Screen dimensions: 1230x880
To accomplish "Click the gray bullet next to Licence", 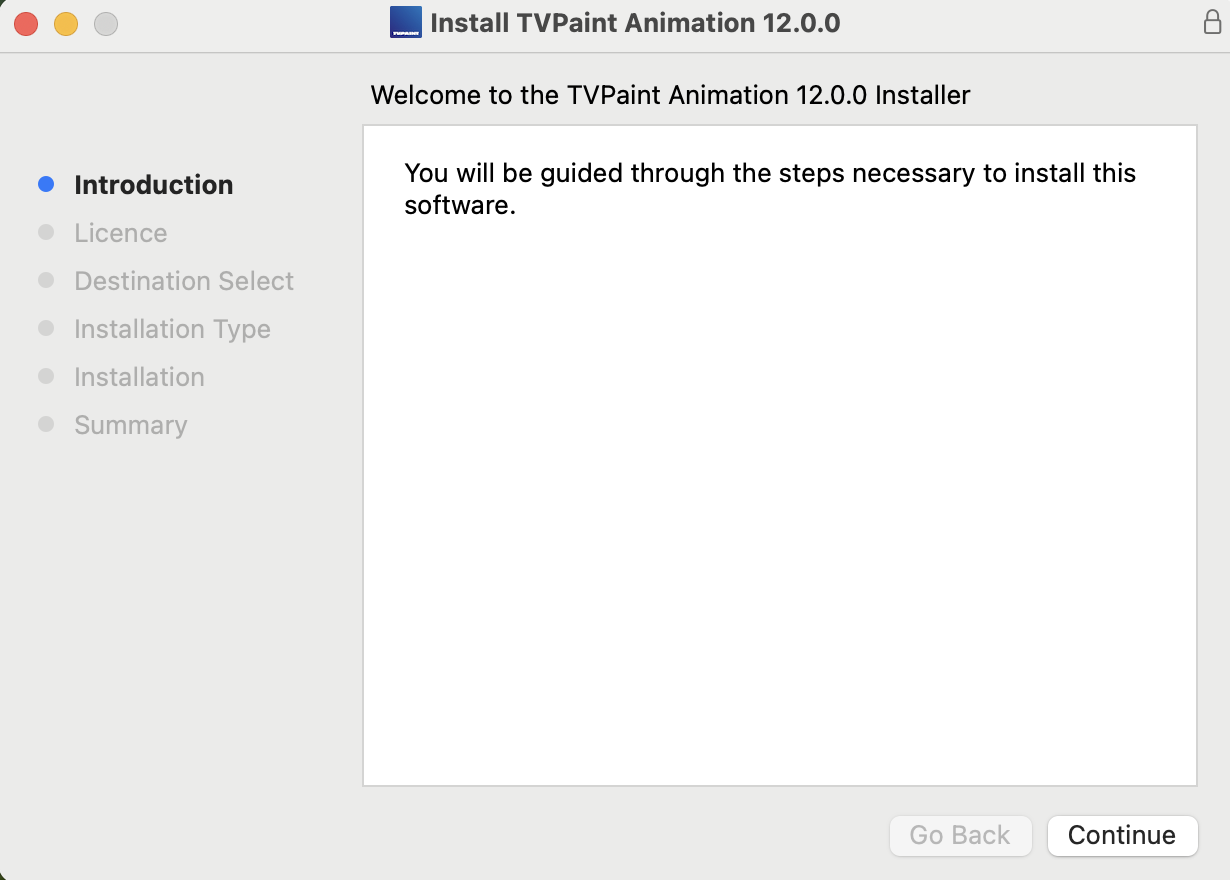I will click(x=45, y=231).
